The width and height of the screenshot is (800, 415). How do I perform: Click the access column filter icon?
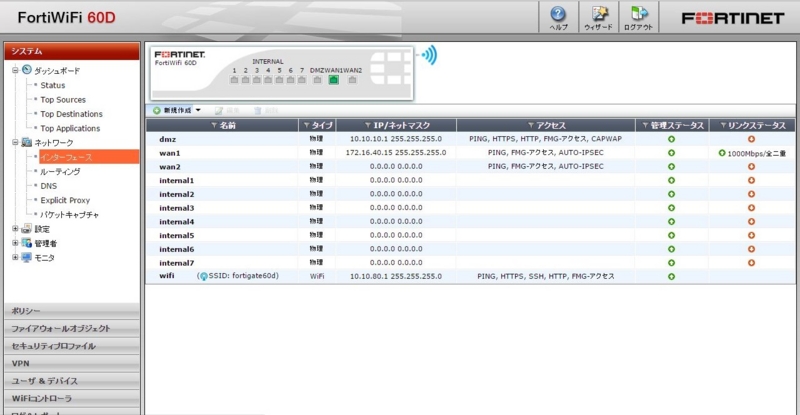pyautogui.click(x=531, y=125)
